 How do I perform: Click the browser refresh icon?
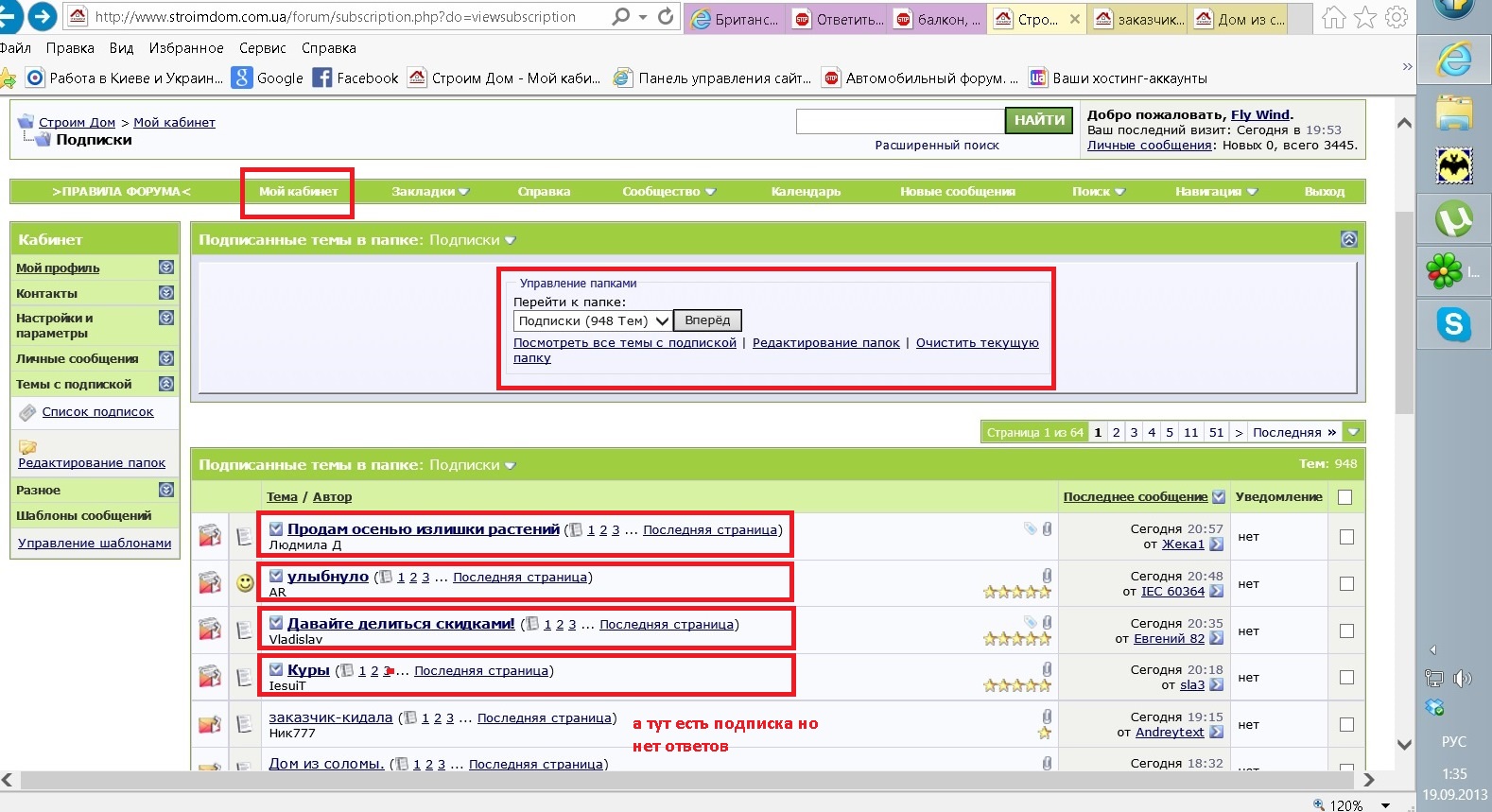(666, 17)
